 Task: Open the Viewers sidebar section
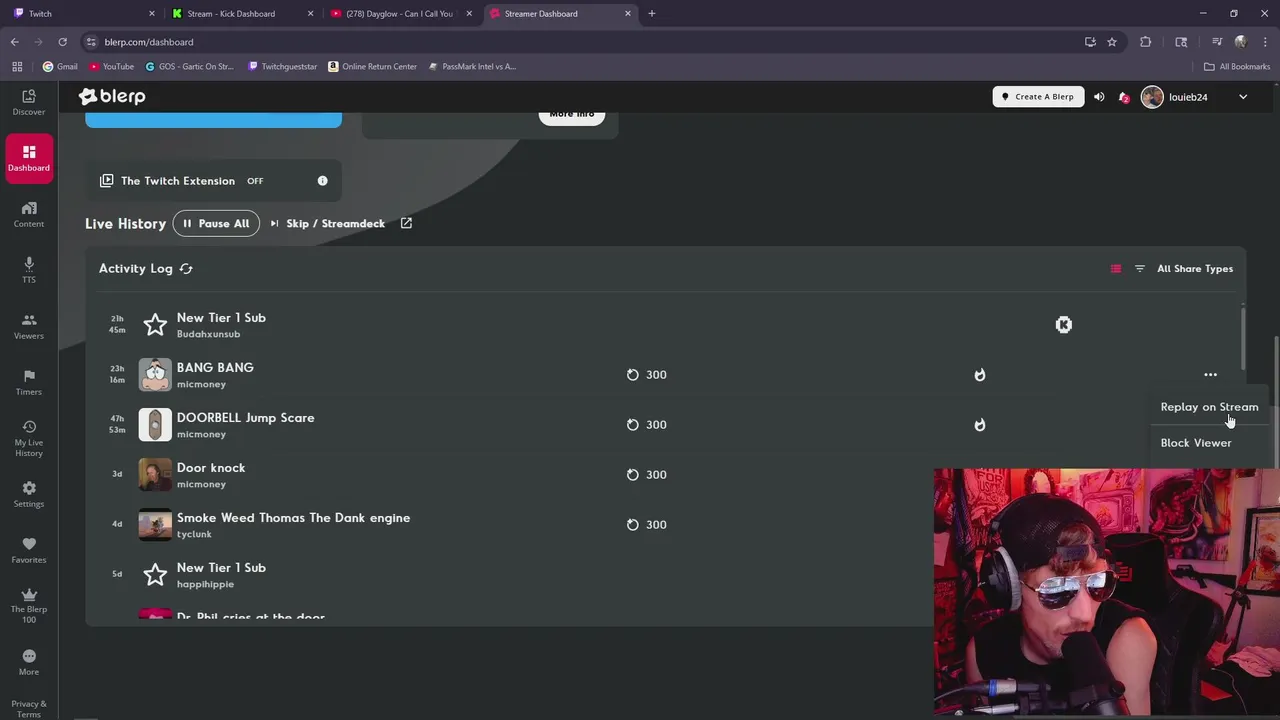29,326
